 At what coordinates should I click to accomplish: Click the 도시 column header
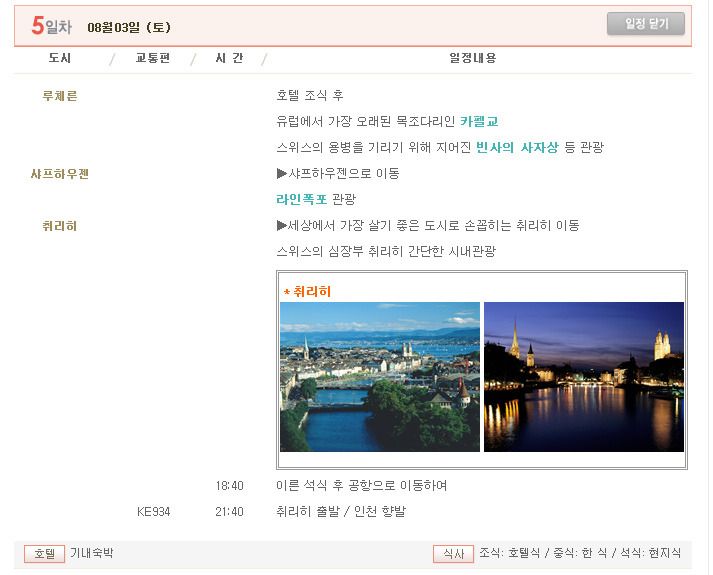coord(60,58)
